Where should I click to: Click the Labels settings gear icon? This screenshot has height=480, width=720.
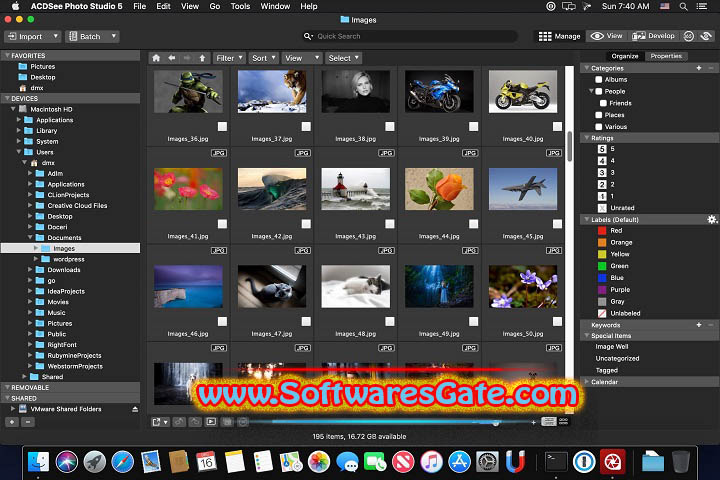(712, 220)
